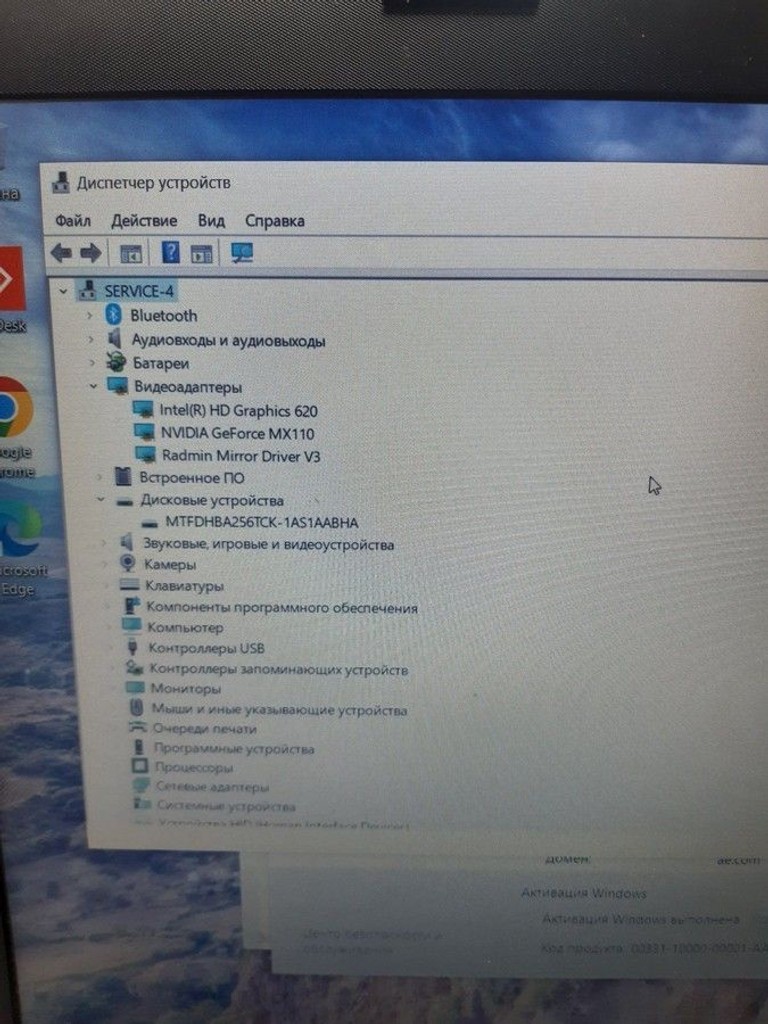Collapse the SERVICE-4 root node
The width and height of the screenshot is (768, 1024).
pos(63,291)
